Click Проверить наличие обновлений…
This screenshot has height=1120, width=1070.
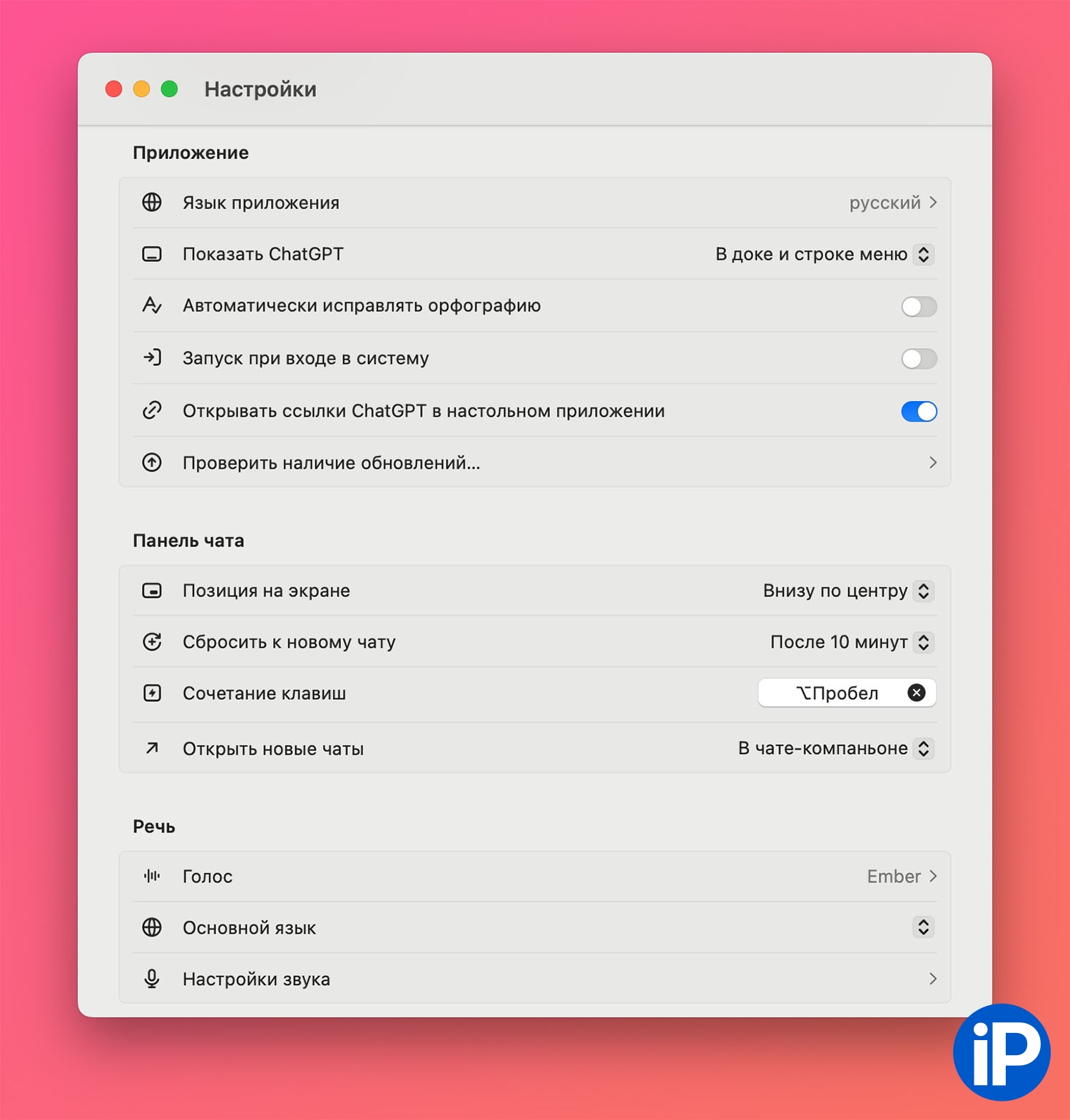pos(535,462)
